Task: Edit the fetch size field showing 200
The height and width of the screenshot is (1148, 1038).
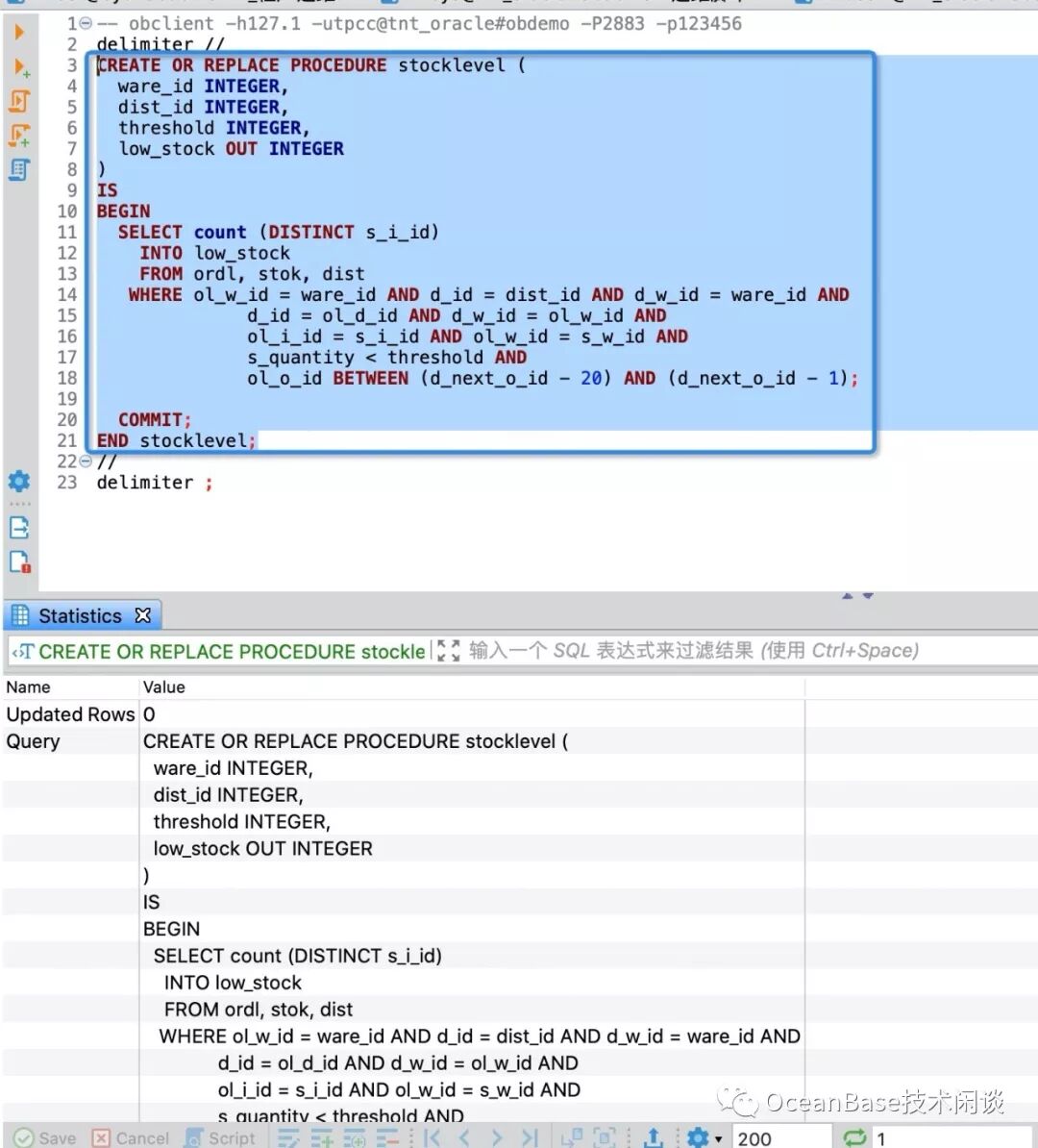Action: [x=781, y=1137]
